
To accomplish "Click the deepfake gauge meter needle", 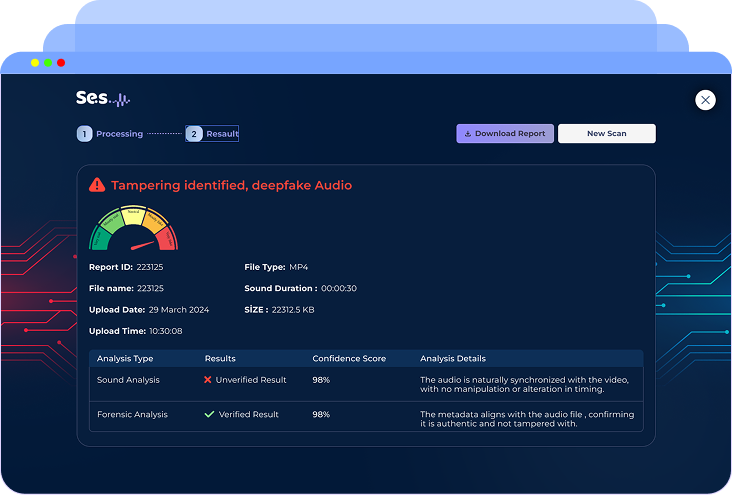I will click(x=142, y=245).
